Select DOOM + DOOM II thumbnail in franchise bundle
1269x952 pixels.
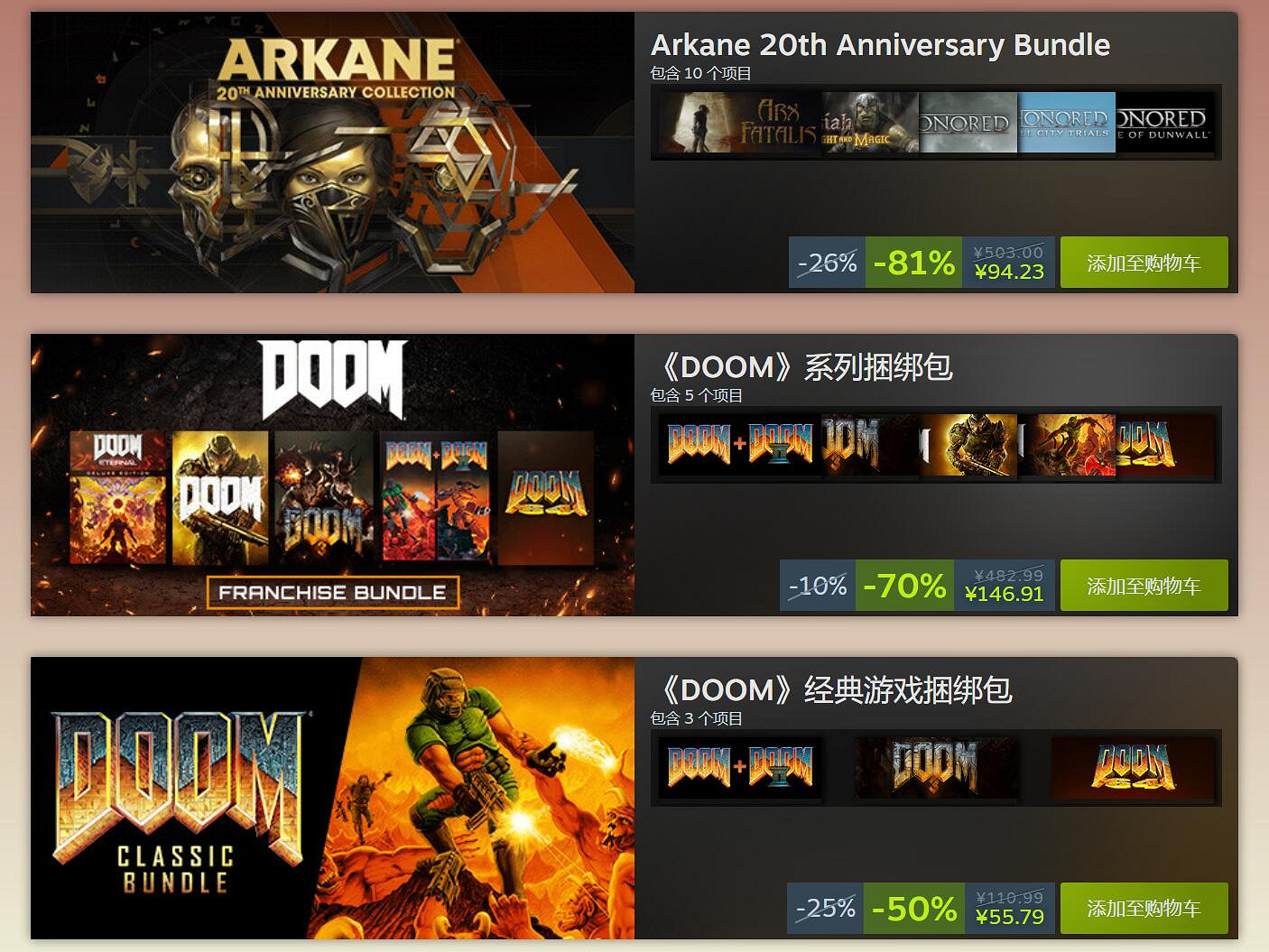point(739,445)
